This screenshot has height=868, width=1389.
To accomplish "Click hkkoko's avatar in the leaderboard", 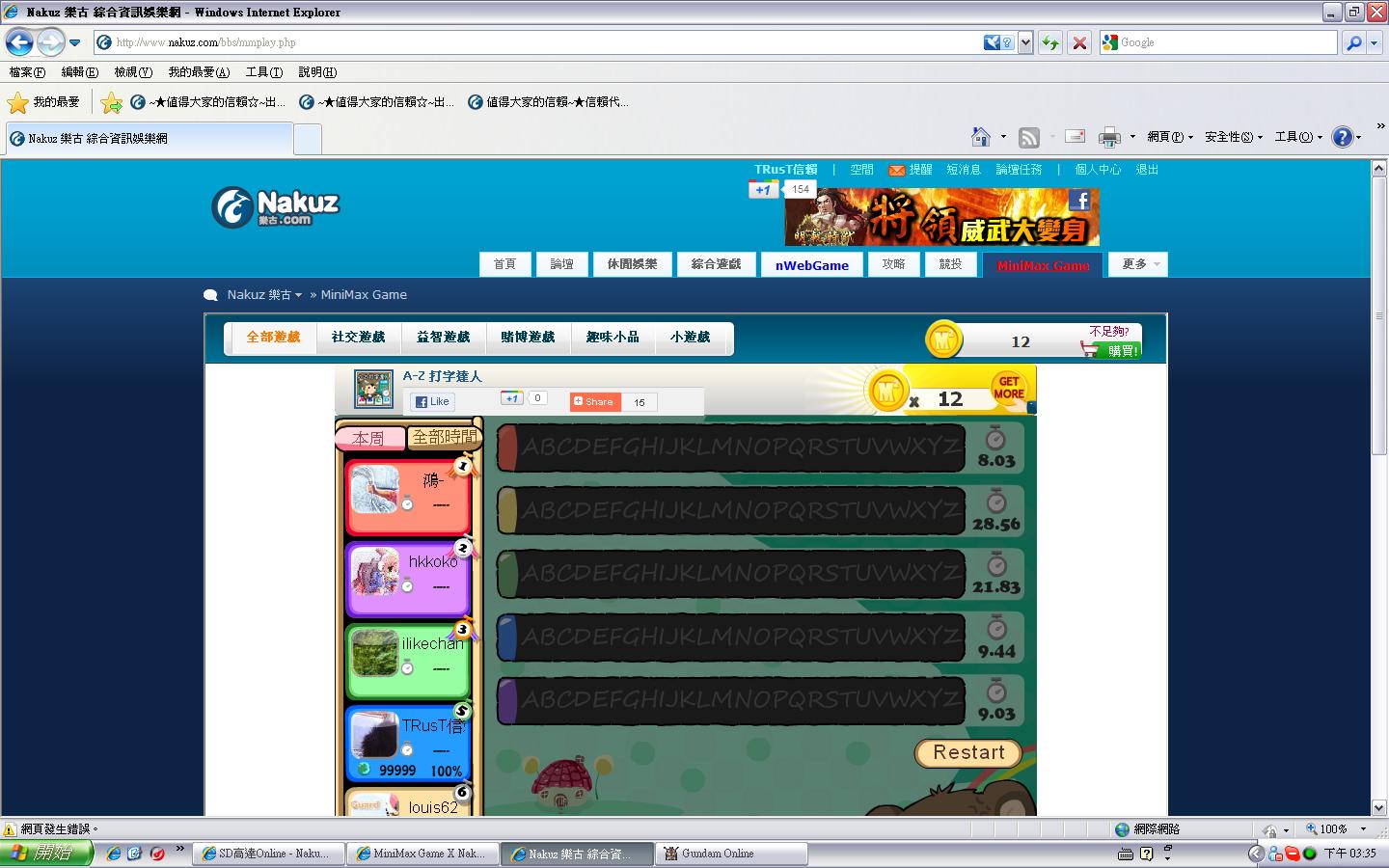I will [374, 570].
